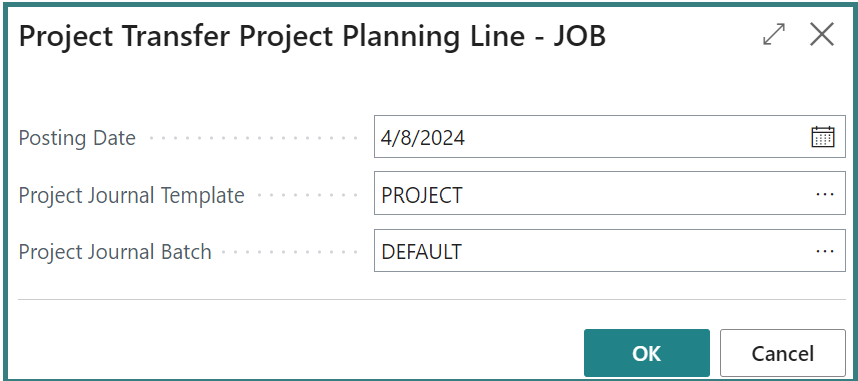
Task: Open the Posting Date calendar picker
Action: tap(822, 137)
